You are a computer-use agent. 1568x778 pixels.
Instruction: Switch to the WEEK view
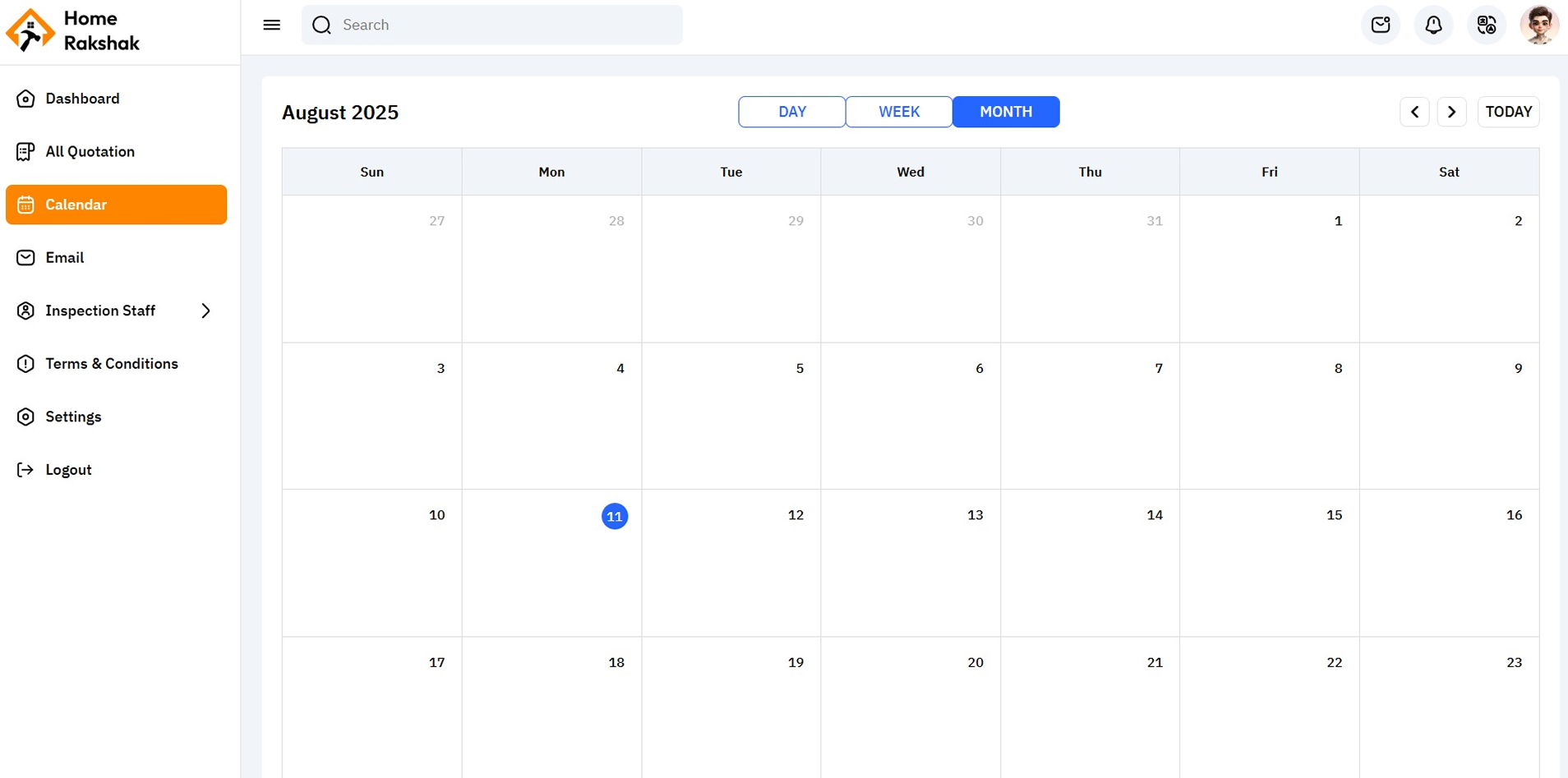point(898,112)
